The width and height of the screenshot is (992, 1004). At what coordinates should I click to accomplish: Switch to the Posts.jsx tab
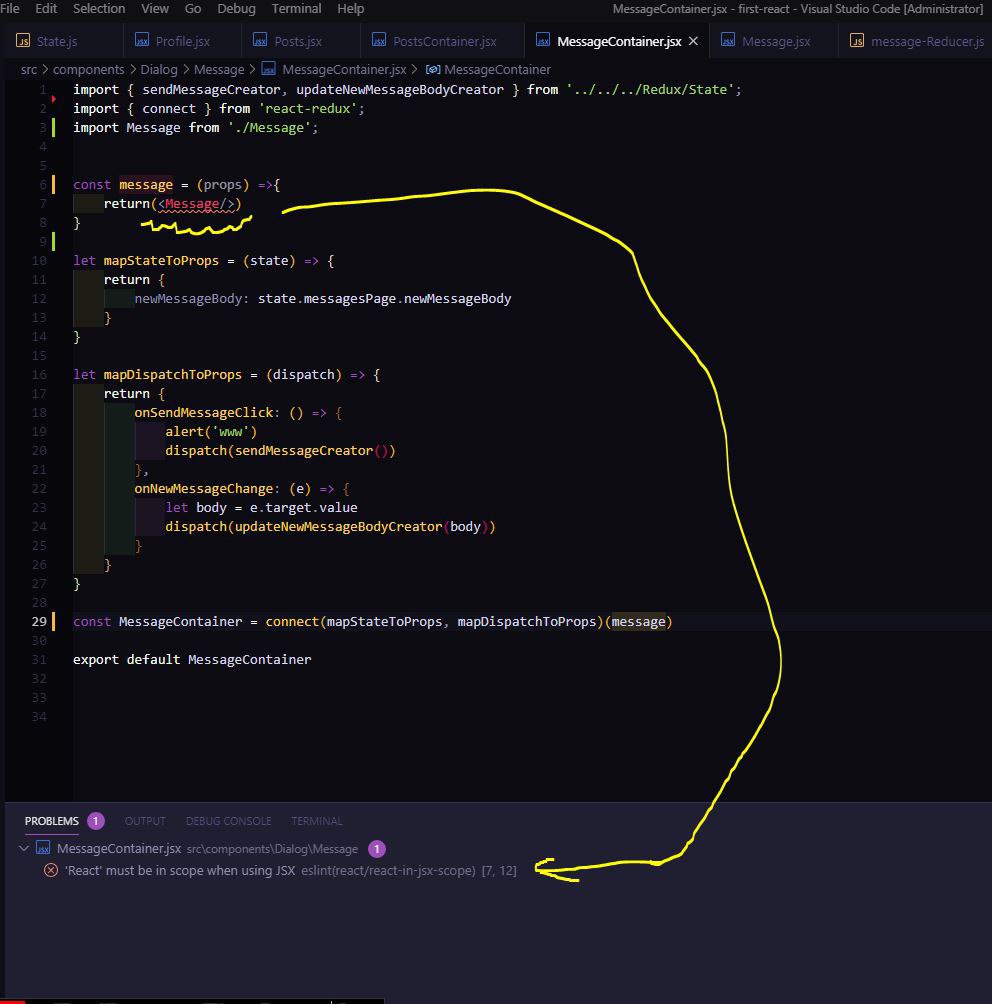(x=298, y=41)
